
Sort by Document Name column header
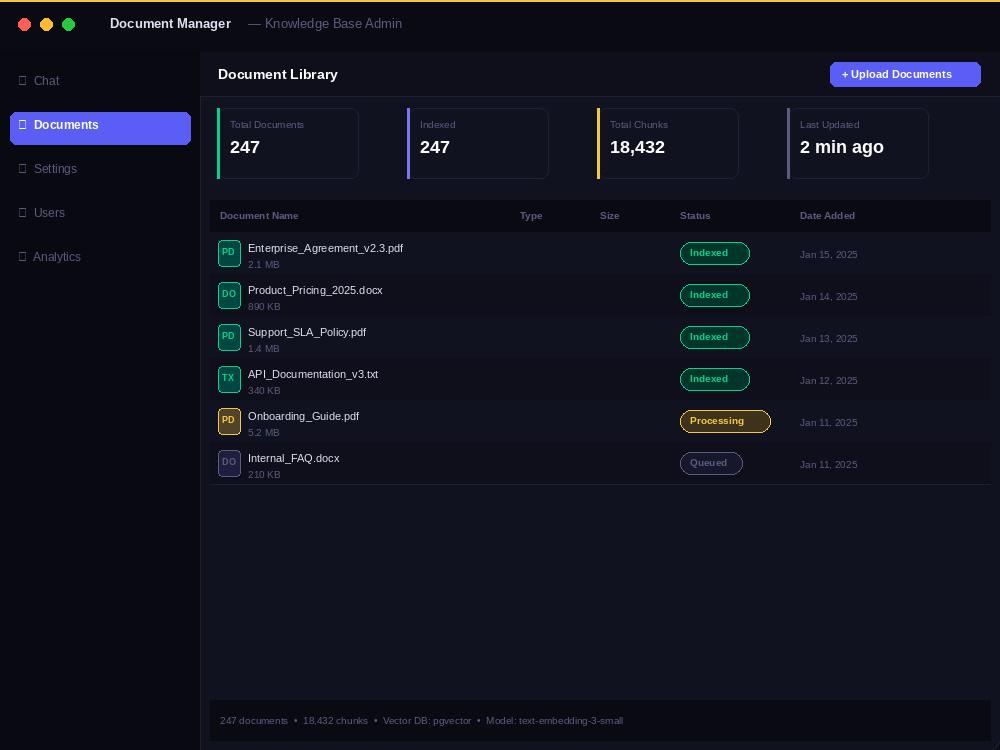[259, 216]
